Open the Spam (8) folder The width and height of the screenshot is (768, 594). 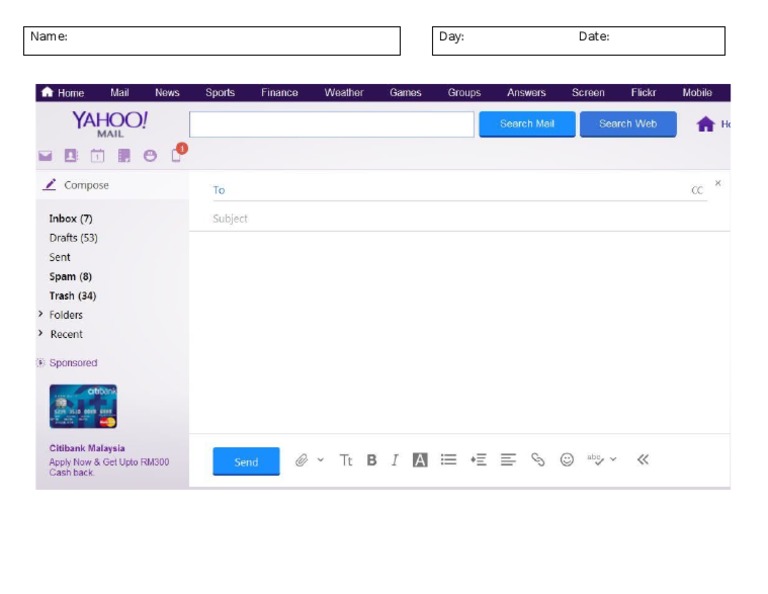tap(71, 277)
